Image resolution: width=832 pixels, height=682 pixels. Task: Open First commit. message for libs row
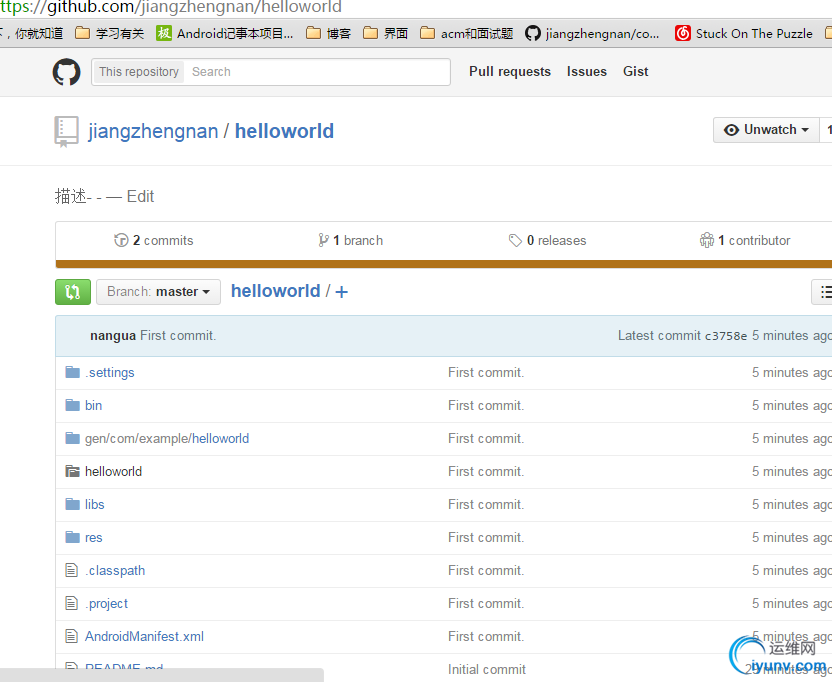(486, 504)
